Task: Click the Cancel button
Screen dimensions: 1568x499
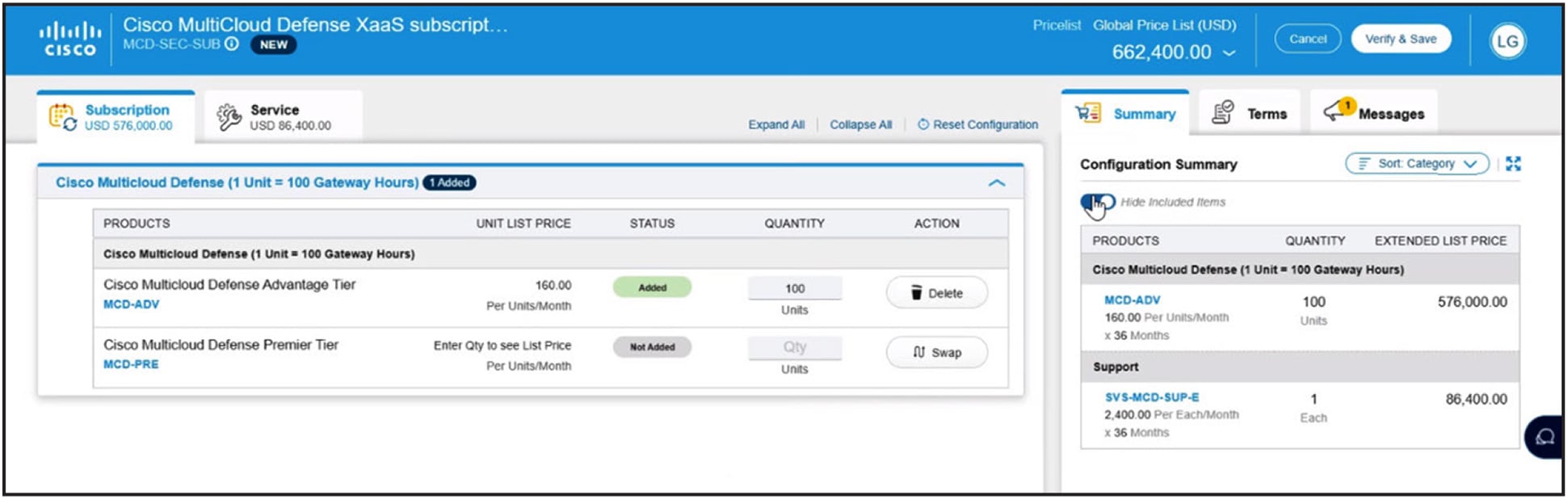Action: (x=1308, y=39)
